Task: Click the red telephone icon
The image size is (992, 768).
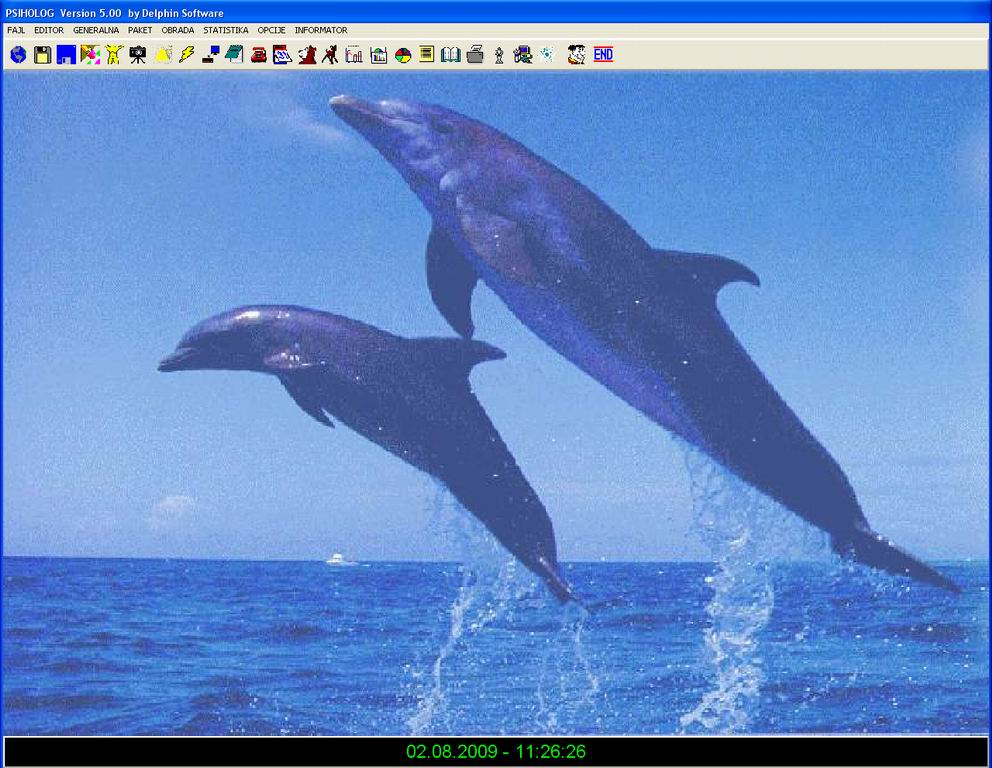Action: pos(258,55)
